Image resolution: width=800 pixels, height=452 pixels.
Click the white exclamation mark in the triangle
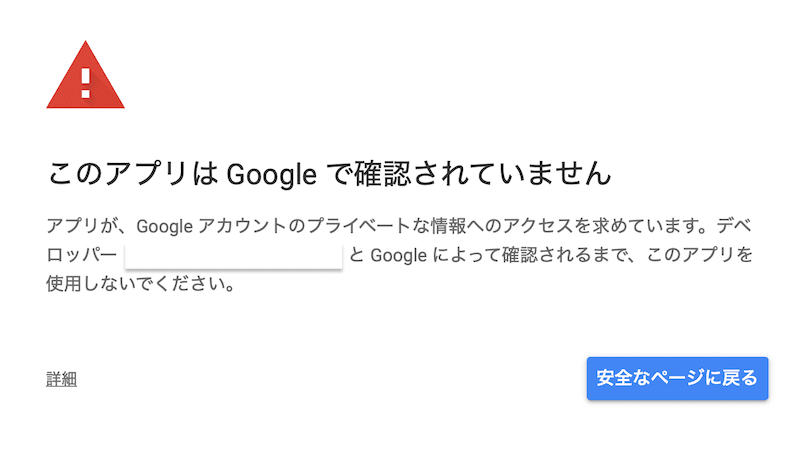pyautogui.click(x=85, y=78)
